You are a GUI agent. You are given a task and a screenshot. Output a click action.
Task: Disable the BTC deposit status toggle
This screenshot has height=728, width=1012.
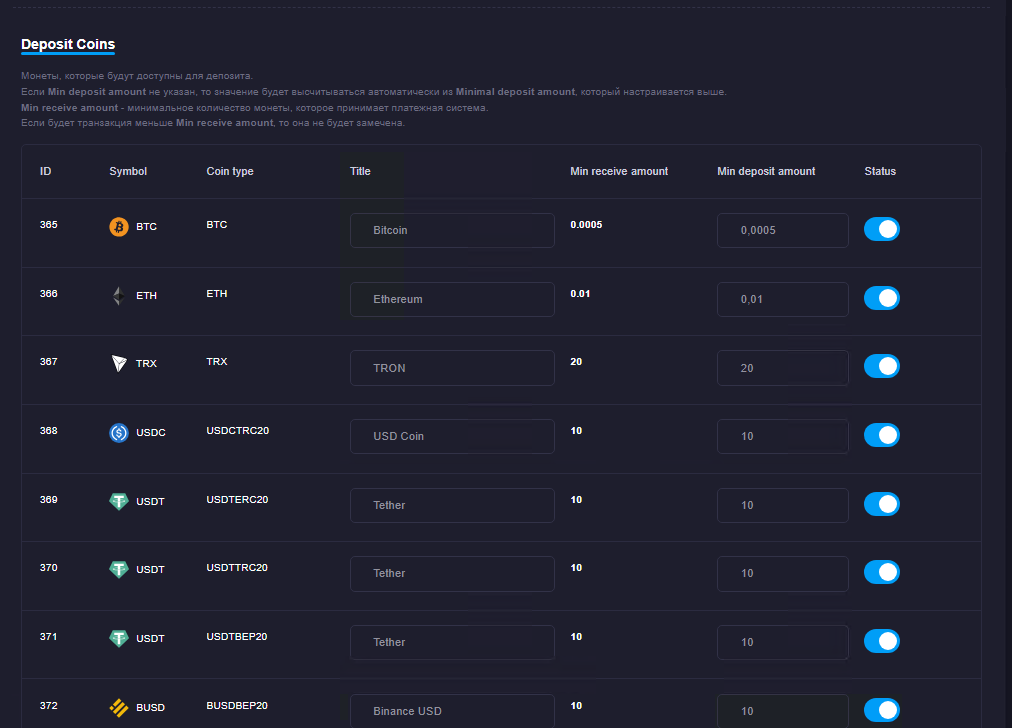[882, 229]
